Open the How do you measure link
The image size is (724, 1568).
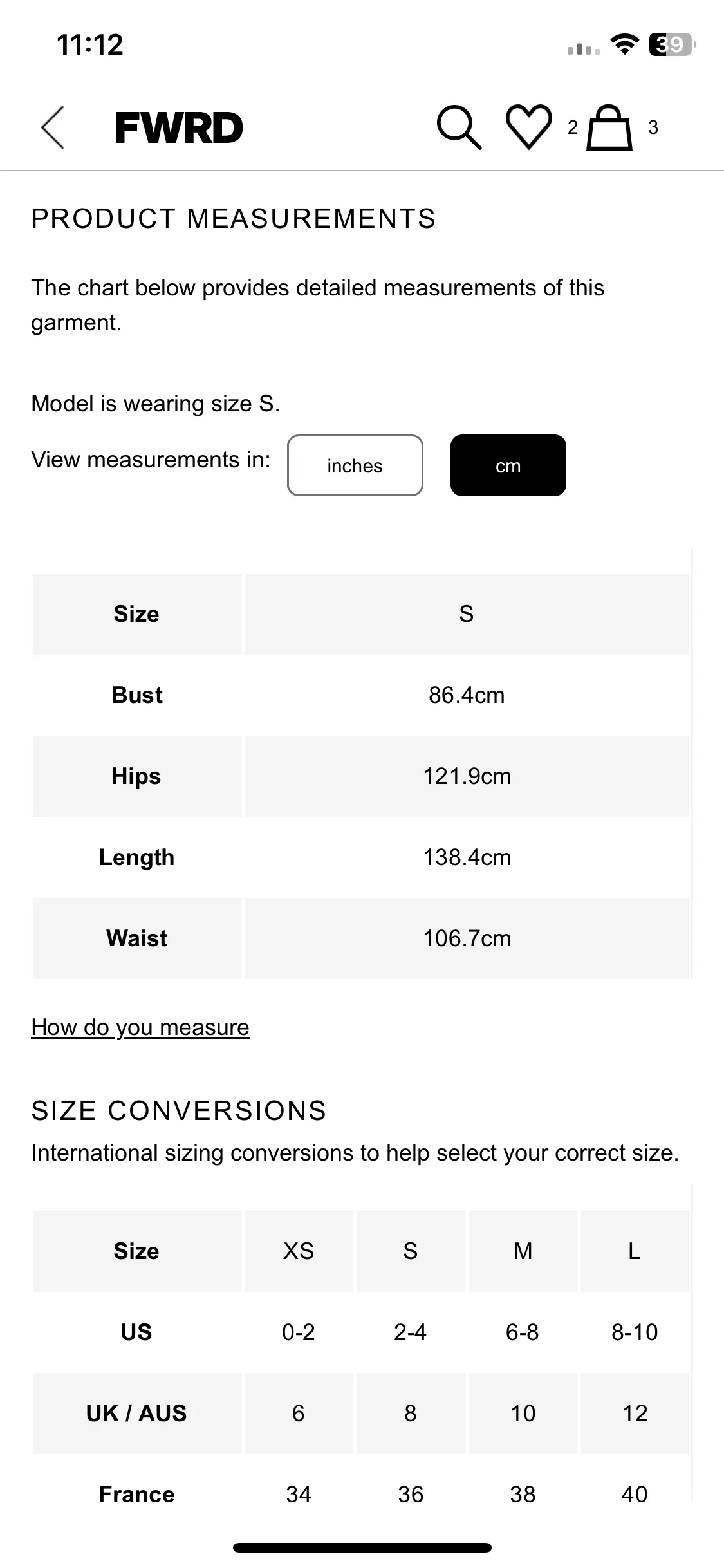coord(140,1027)
